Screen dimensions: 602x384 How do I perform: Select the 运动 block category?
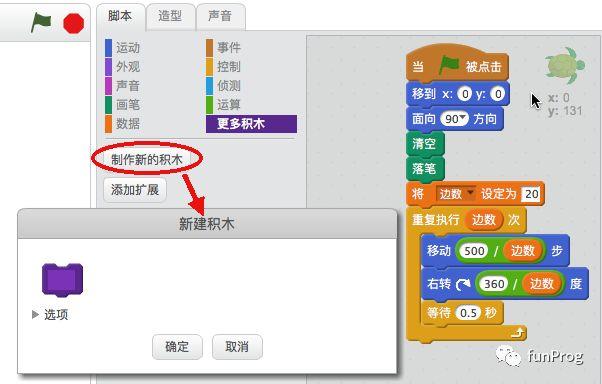[123, 48]
